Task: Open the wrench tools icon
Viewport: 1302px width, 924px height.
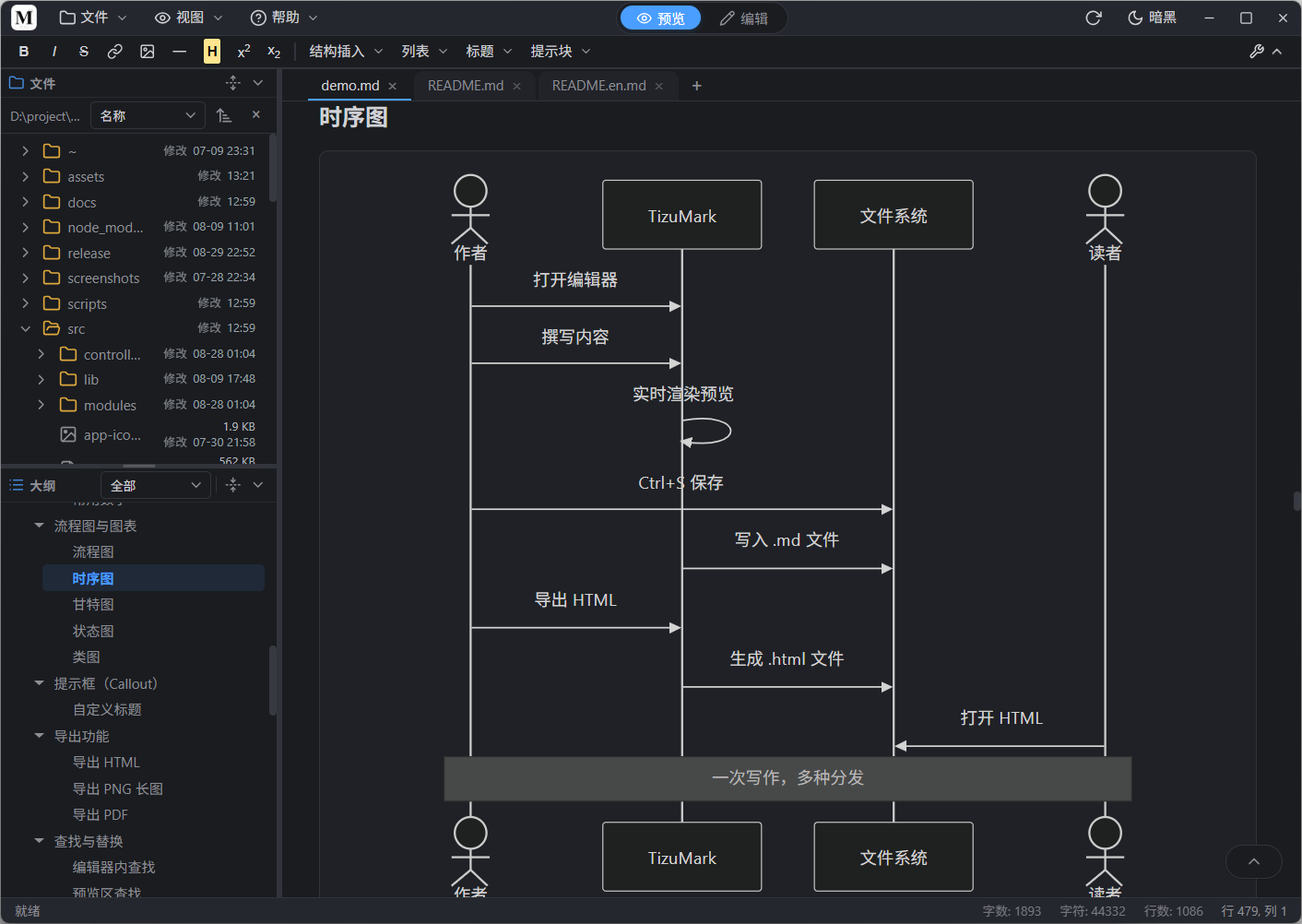Action: click(1257, 52)
